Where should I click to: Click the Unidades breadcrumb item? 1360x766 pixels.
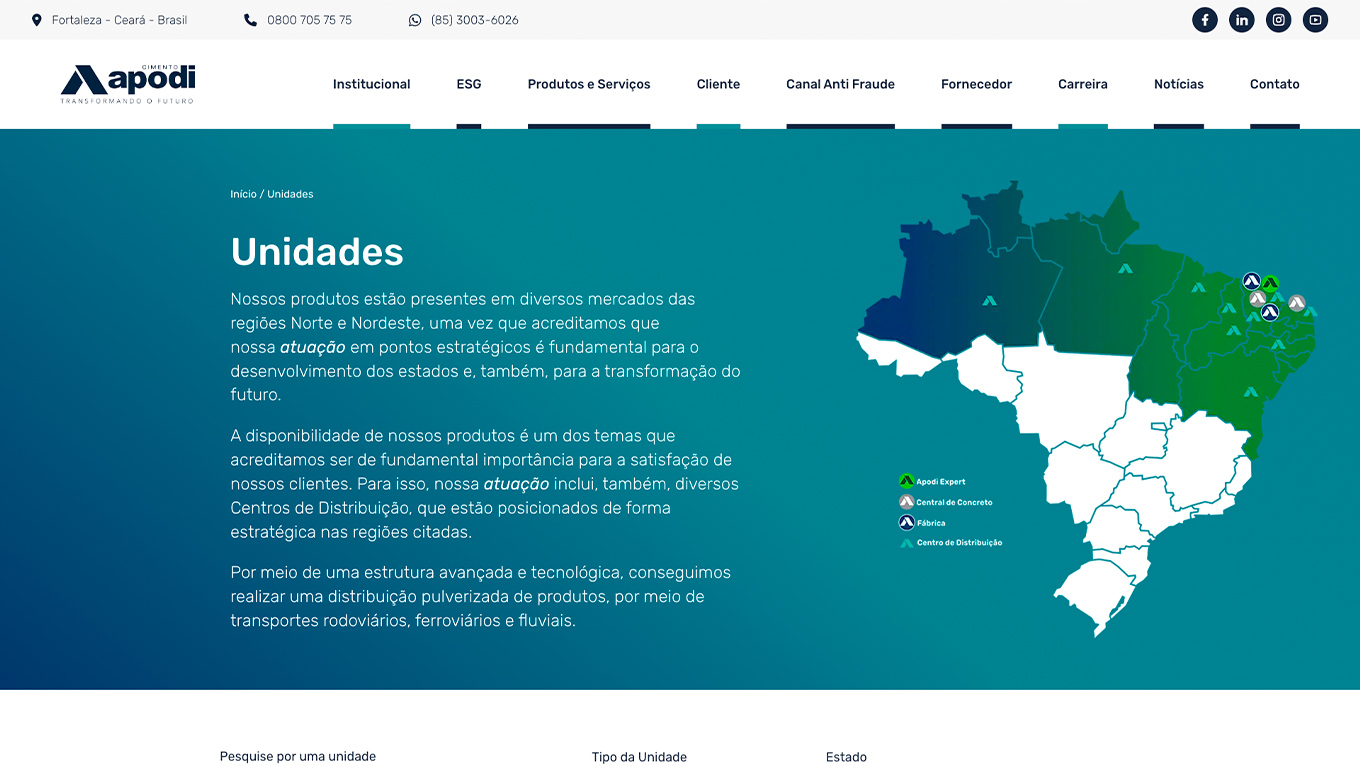pos(290,194)
